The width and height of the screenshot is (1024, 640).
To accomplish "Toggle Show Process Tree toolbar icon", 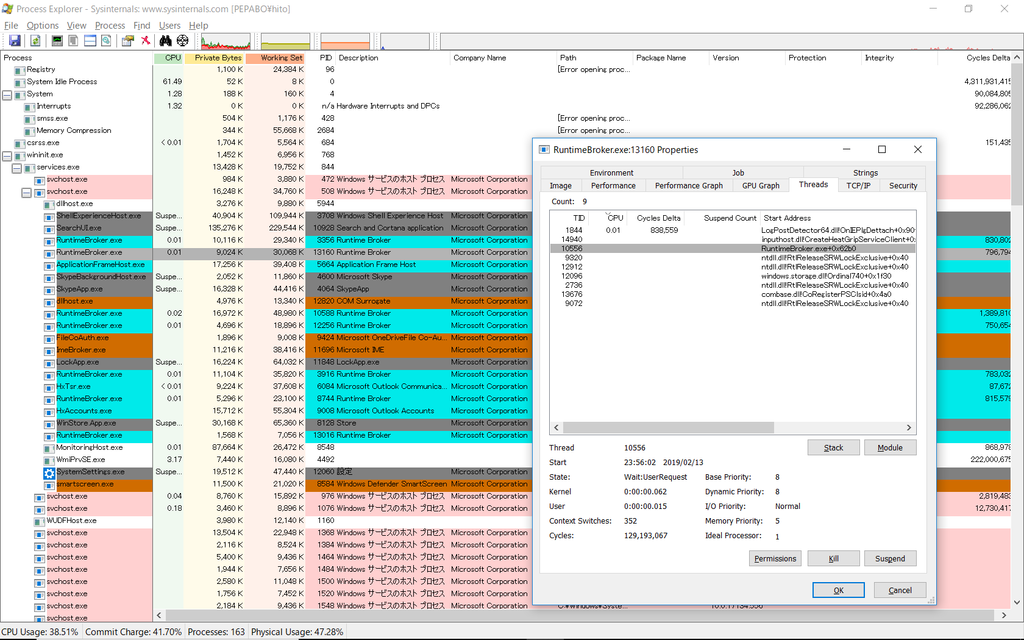I will click(x=73, y=40).
